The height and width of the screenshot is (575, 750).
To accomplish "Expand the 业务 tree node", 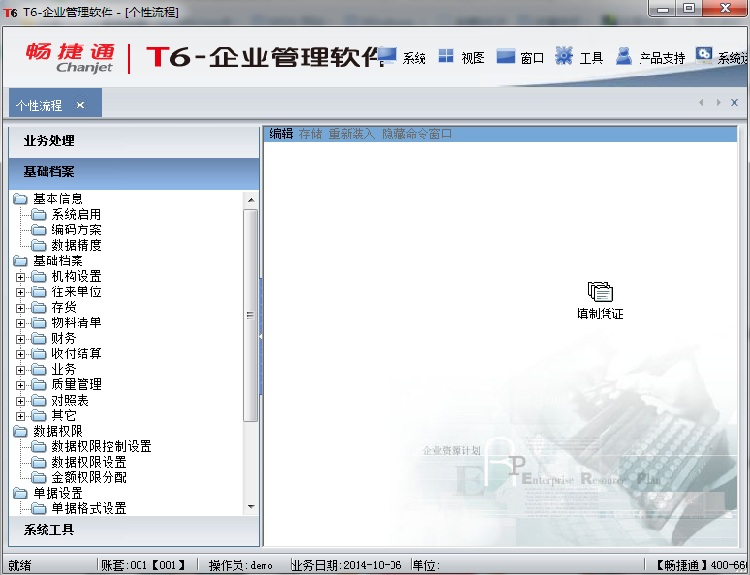I will point(20,370).
